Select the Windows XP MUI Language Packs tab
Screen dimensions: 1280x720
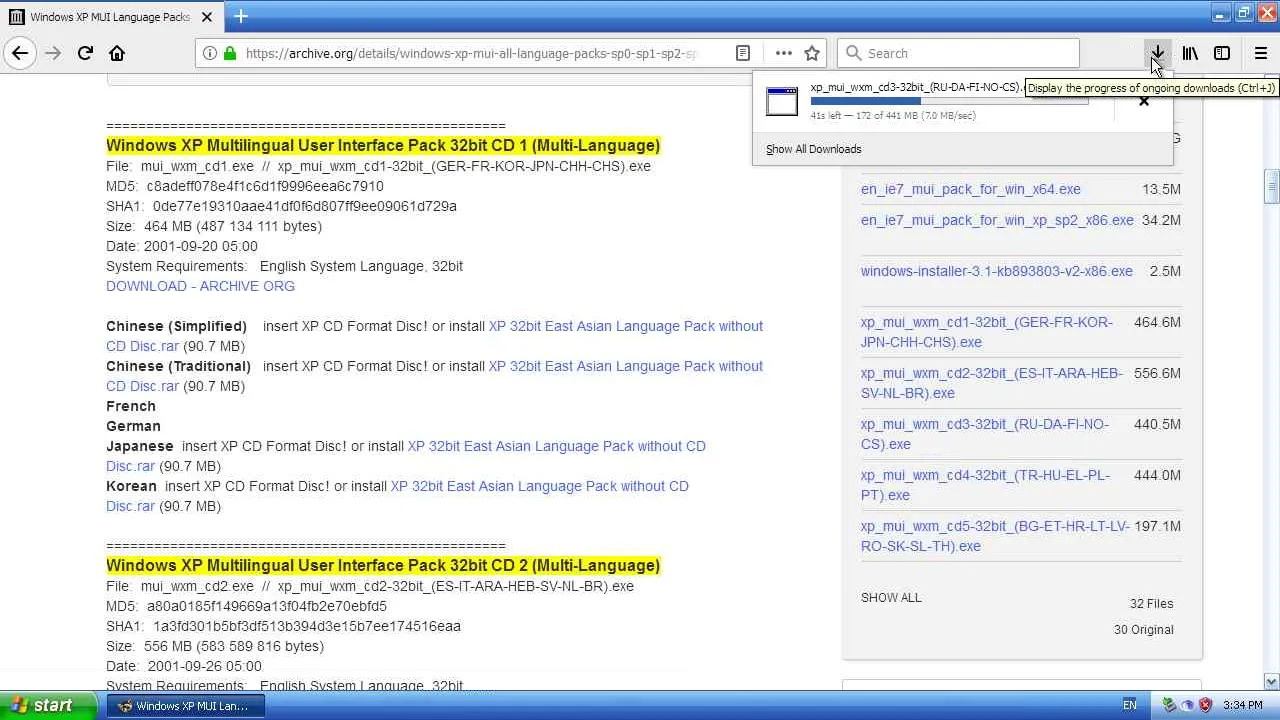110,17
